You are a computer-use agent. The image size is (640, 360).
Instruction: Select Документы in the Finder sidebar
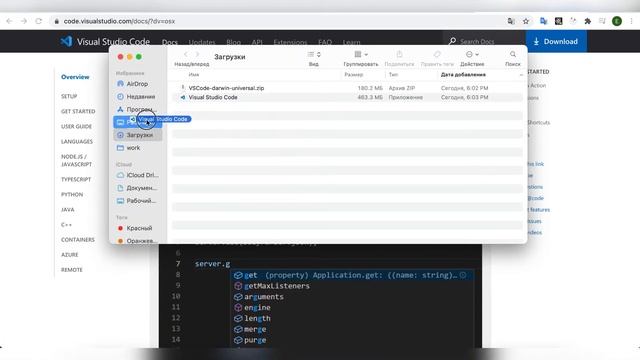138,188
